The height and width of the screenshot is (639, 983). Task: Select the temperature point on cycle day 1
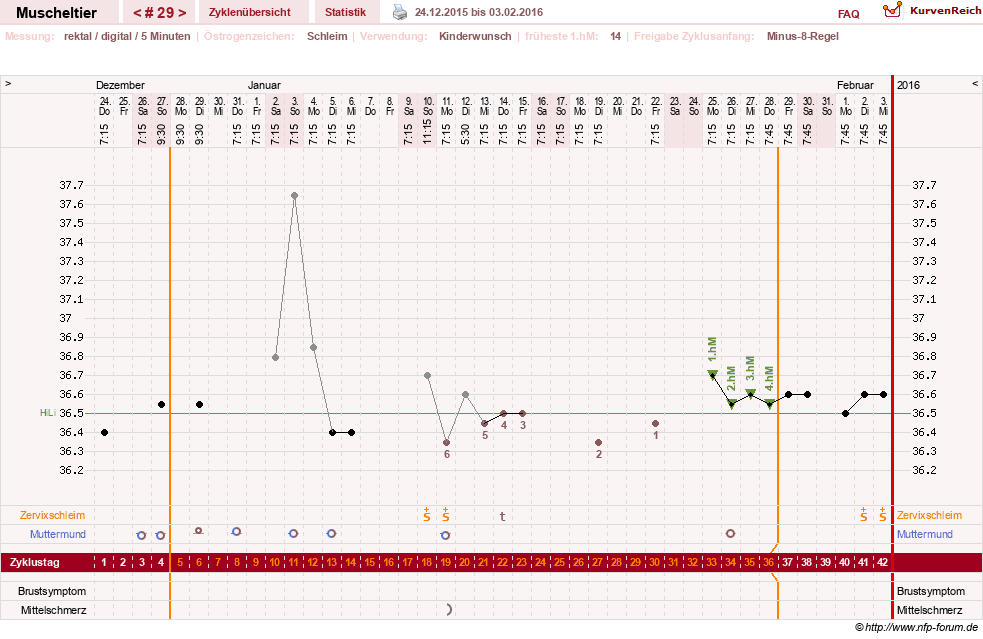(105, 433)
